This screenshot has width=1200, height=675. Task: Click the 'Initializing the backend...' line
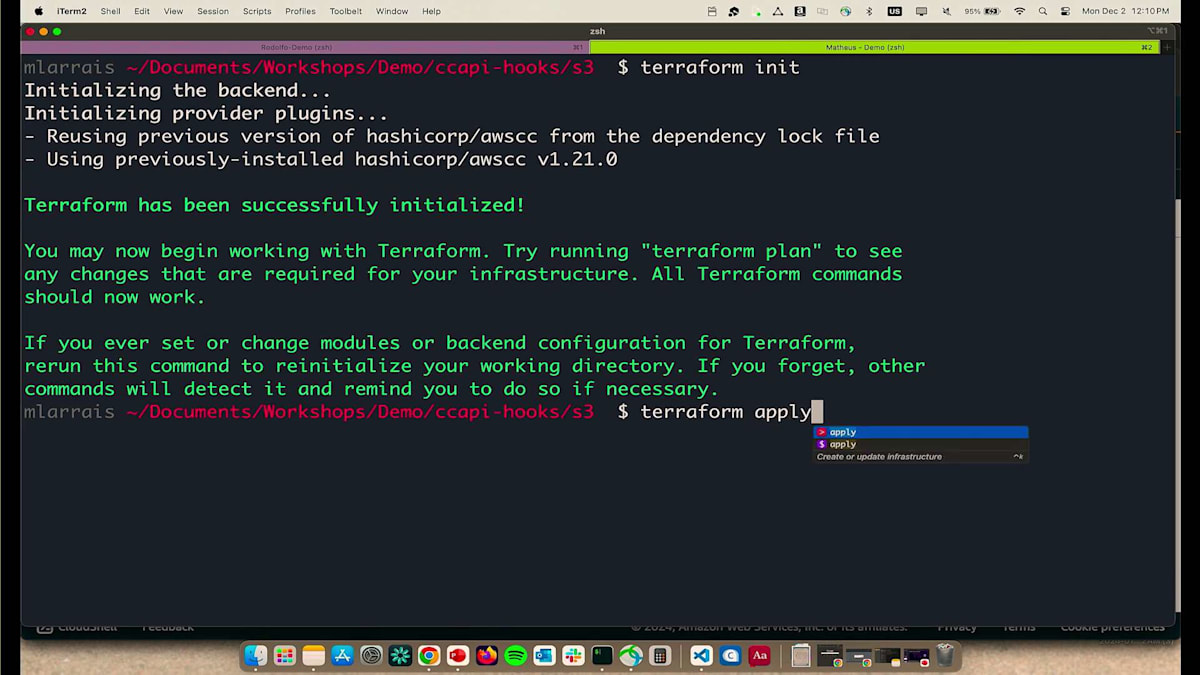point(177,90)
